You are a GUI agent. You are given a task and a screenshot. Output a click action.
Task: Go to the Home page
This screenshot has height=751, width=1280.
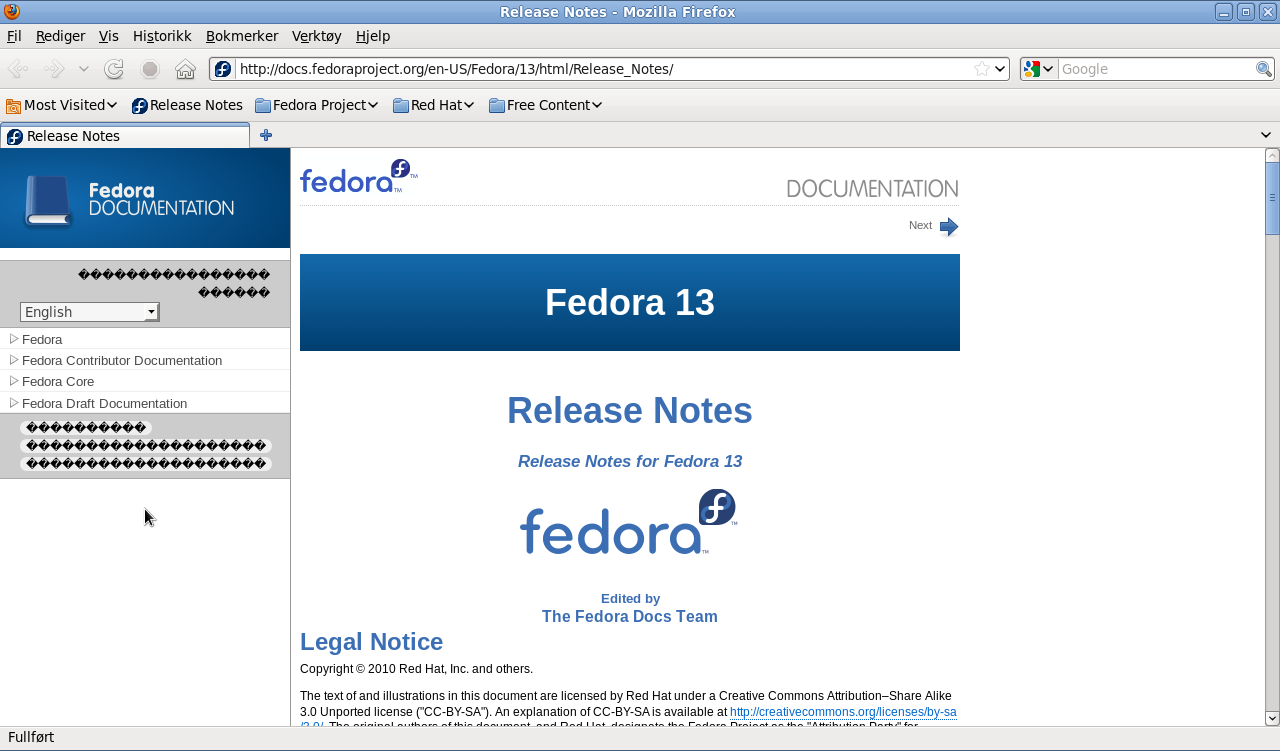tap(185, 69)
